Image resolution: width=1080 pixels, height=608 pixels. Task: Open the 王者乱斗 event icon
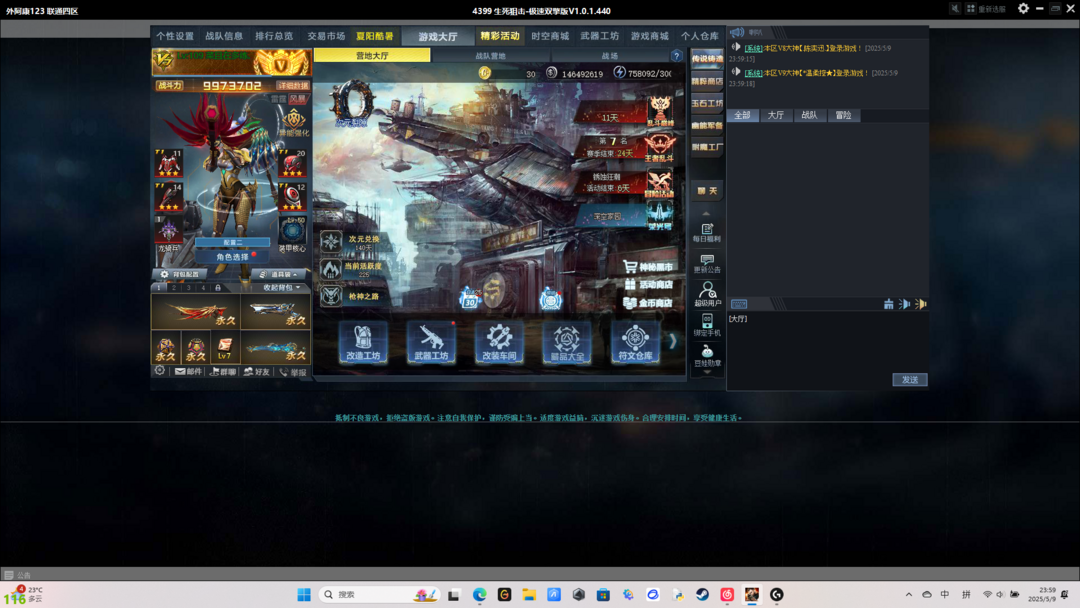pyautogui.click(x=659, y=147)
